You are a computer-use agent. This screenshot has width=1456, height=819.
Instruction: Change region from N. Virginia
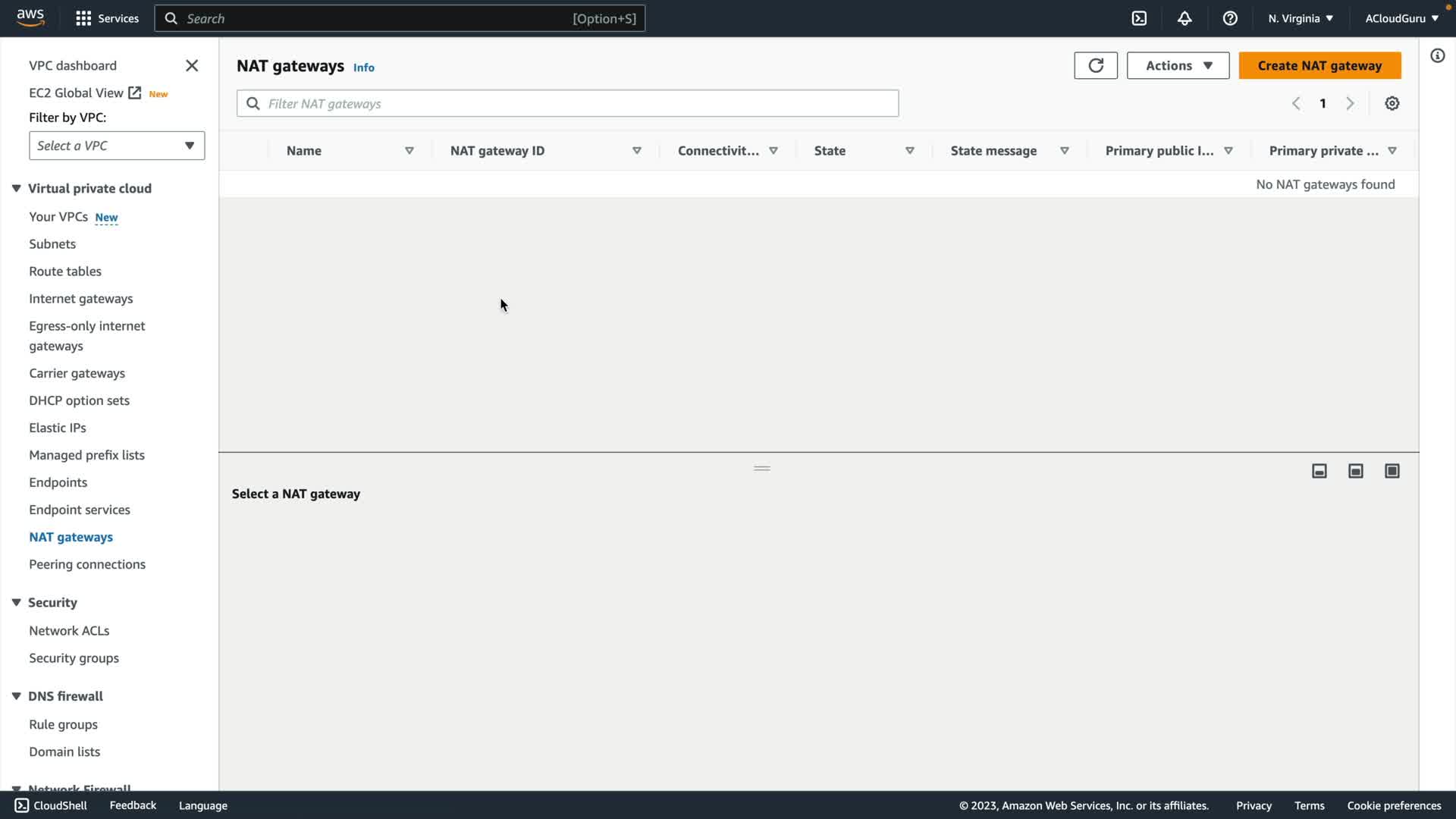(1300, 18)
